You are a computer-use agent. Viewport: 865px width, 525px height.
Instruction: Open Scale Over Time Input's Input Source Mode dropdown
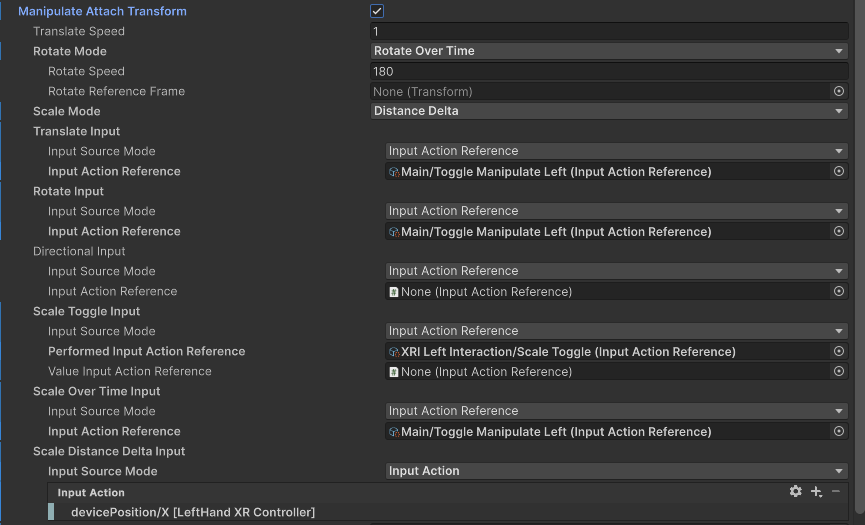point(616,411)
